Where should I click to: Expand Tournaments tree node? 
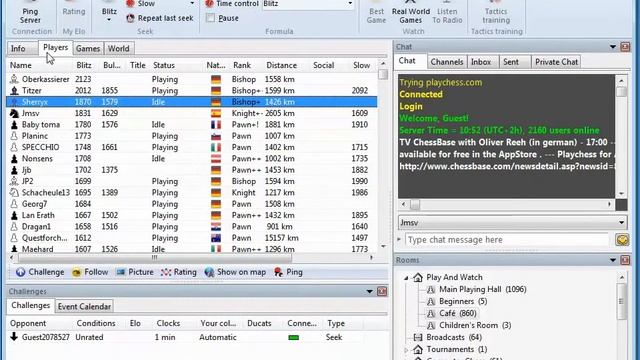tap(406, 350)
